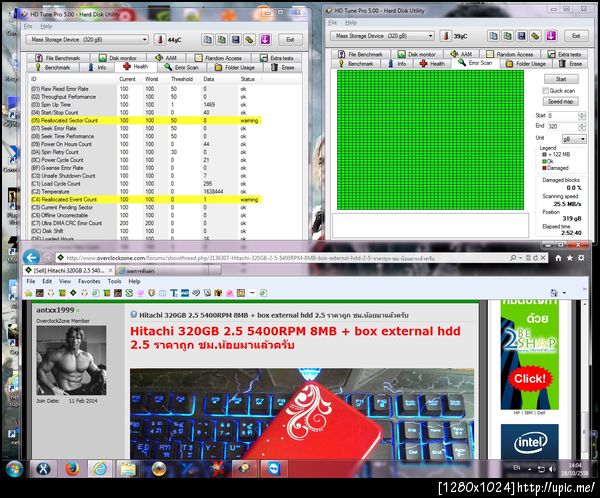The image size is (600, 498).
Task: Open the Folder Usage tab in left HD Tune
Action: [235, 67]
